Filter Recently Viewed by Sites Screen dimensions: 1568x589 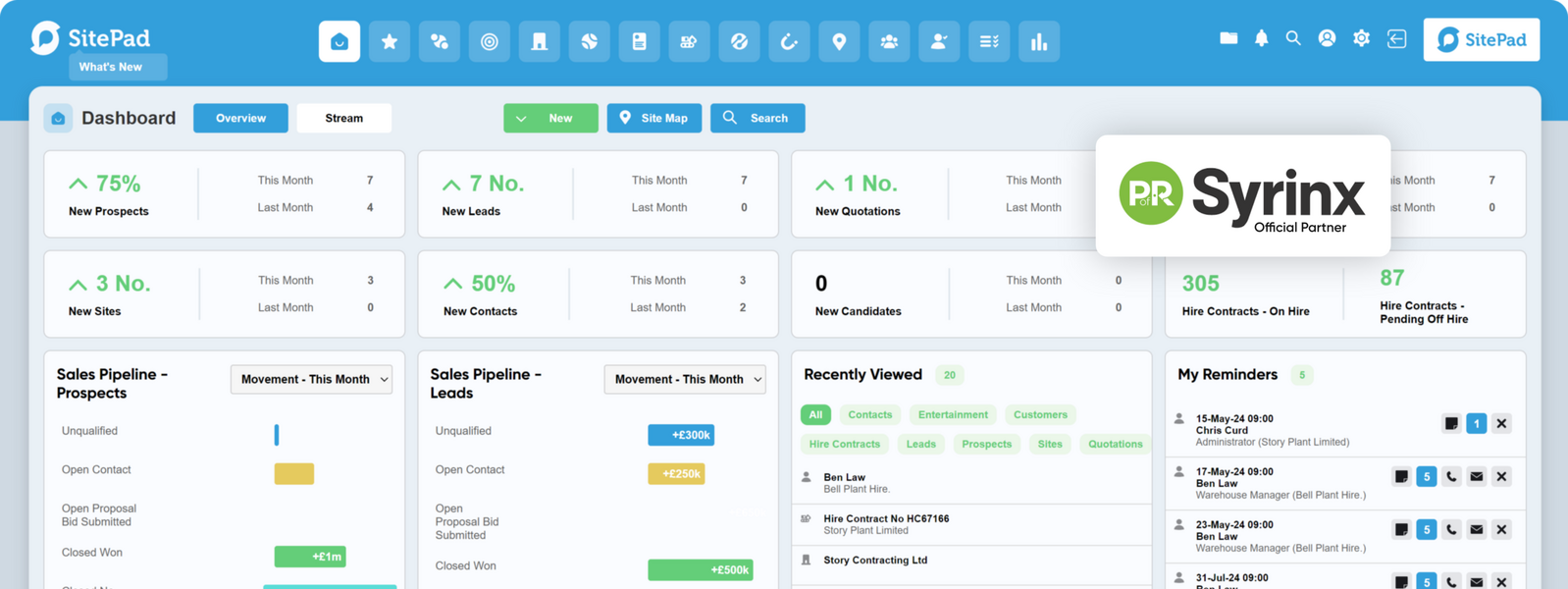coord(1050,444)
